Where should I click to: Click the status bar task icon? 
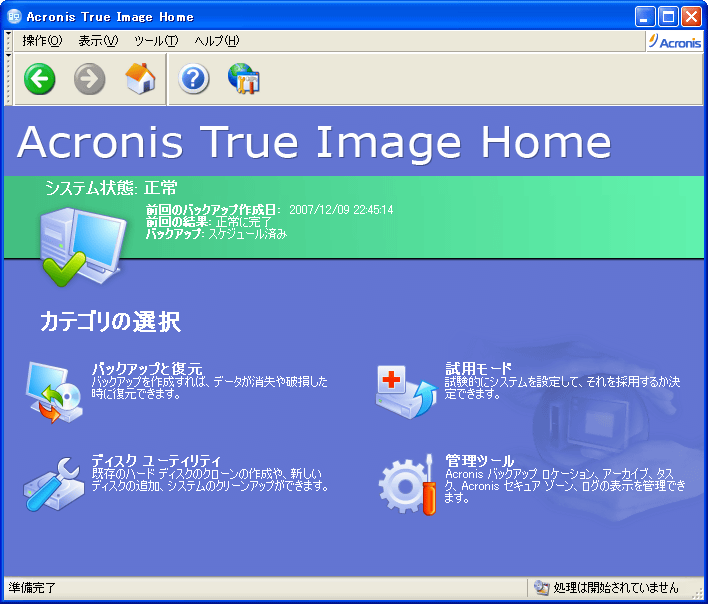(x=541, y=587)
